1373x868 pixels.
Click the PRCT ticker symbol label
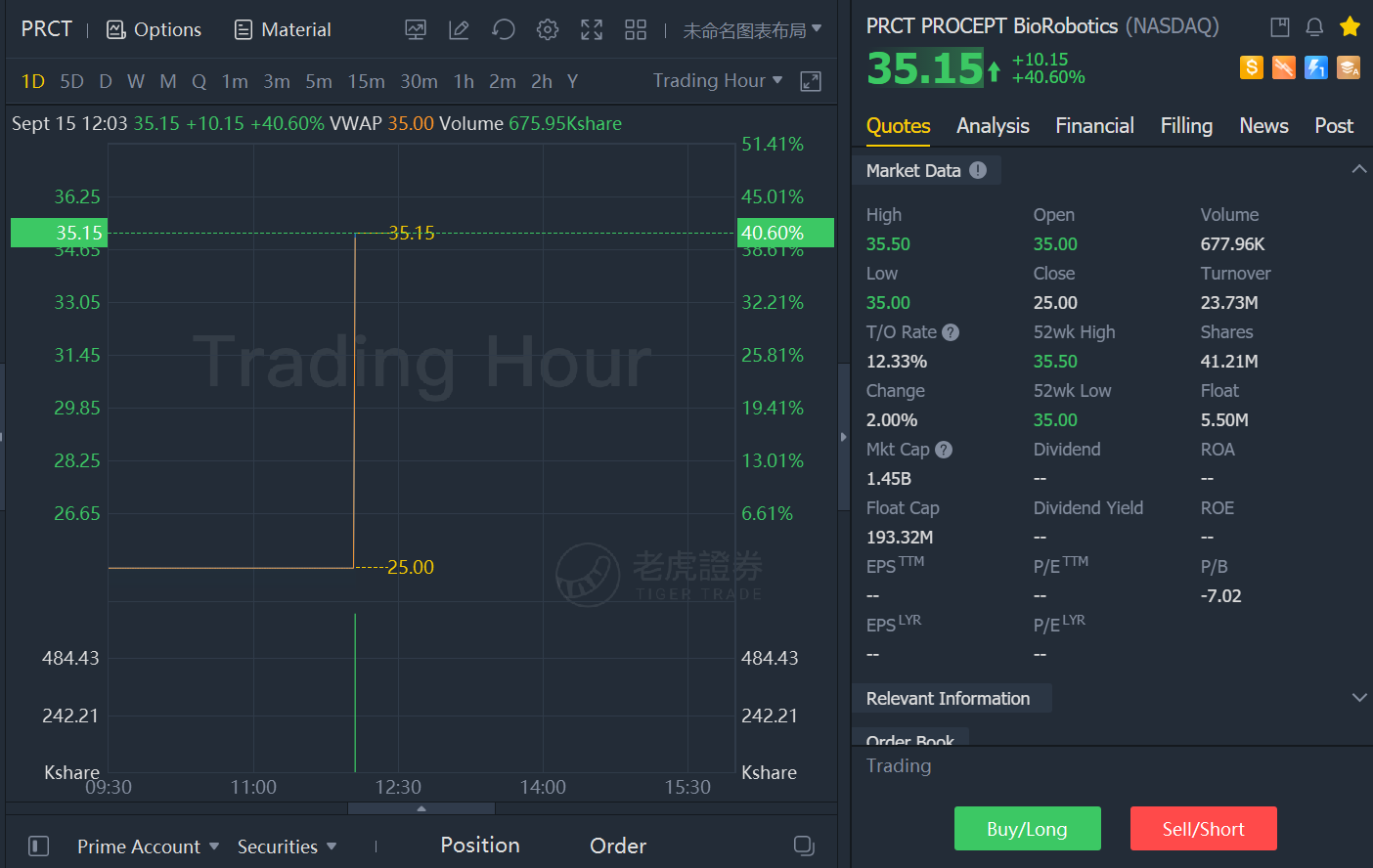[x=47, y=29]
